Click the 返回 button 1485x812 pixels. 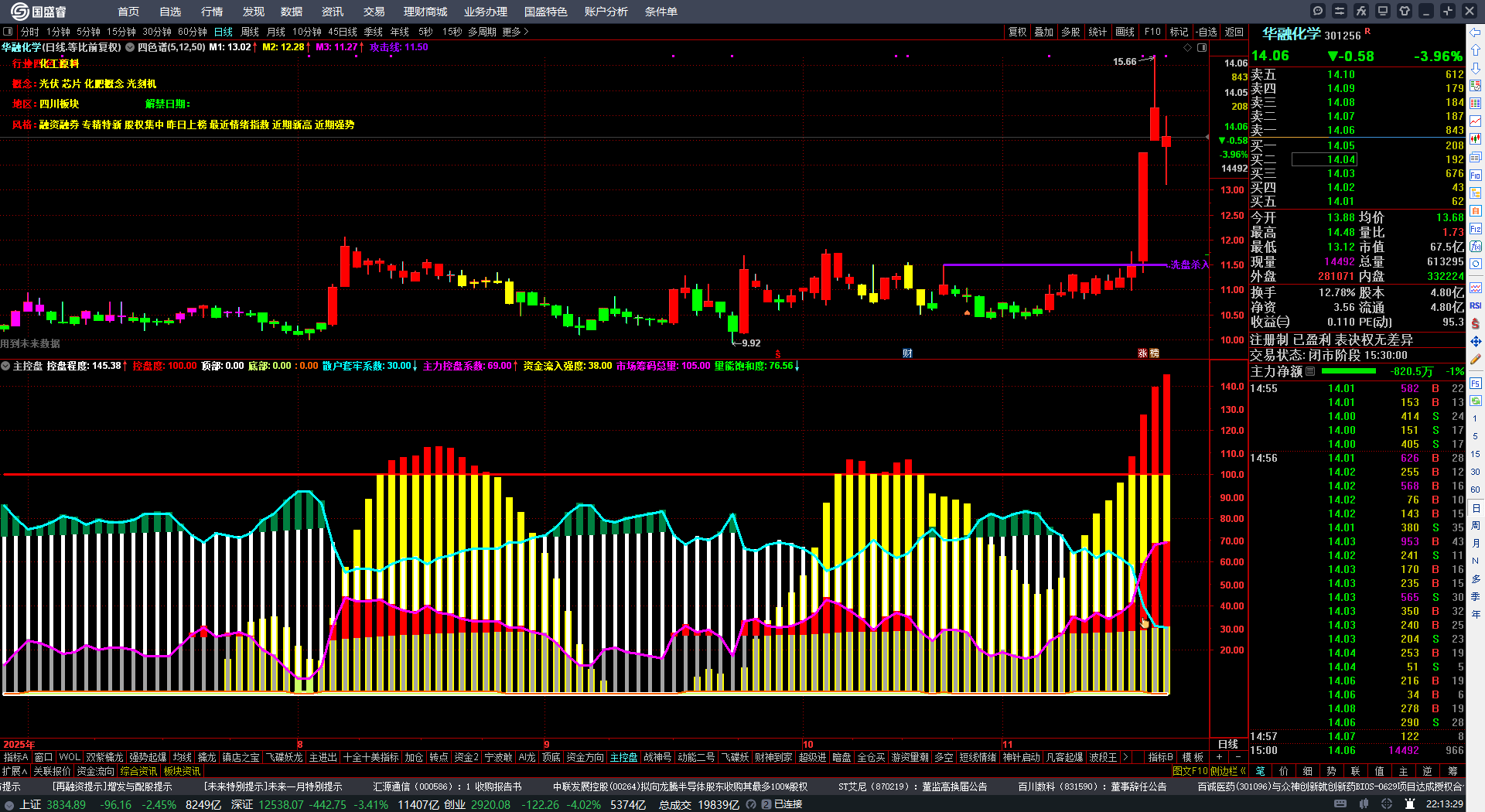coord(1234,32)
